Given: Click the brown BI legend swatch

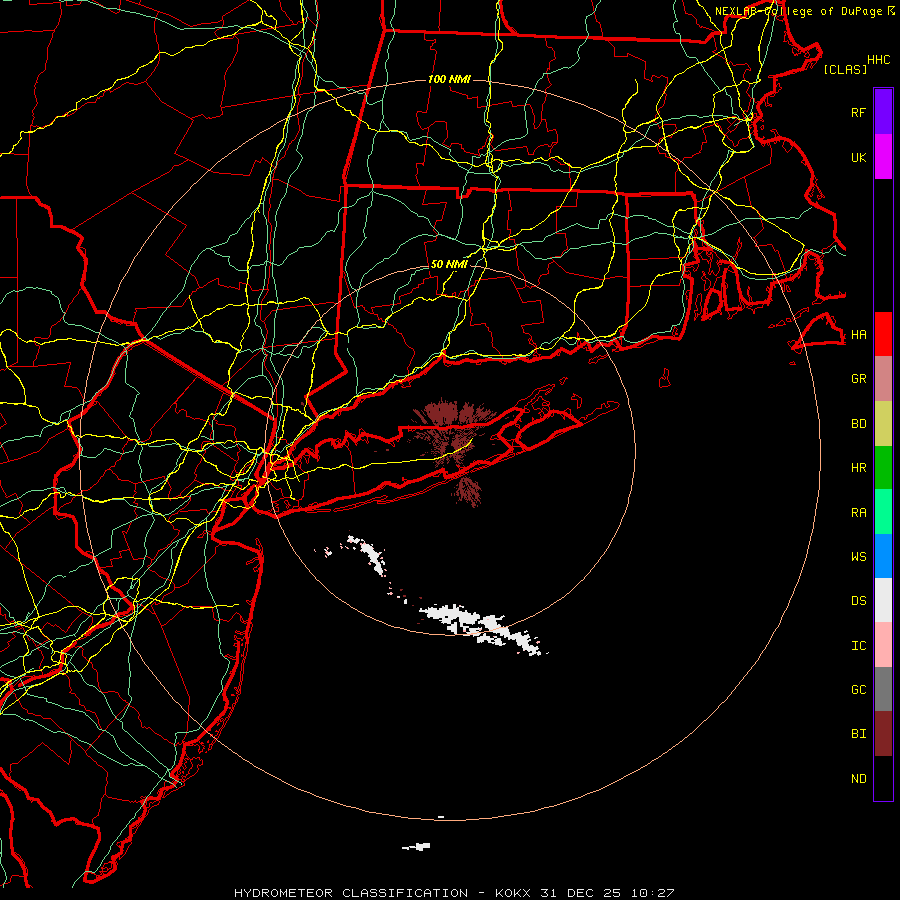Looking at the screenshot, I should tap(883, 734).
